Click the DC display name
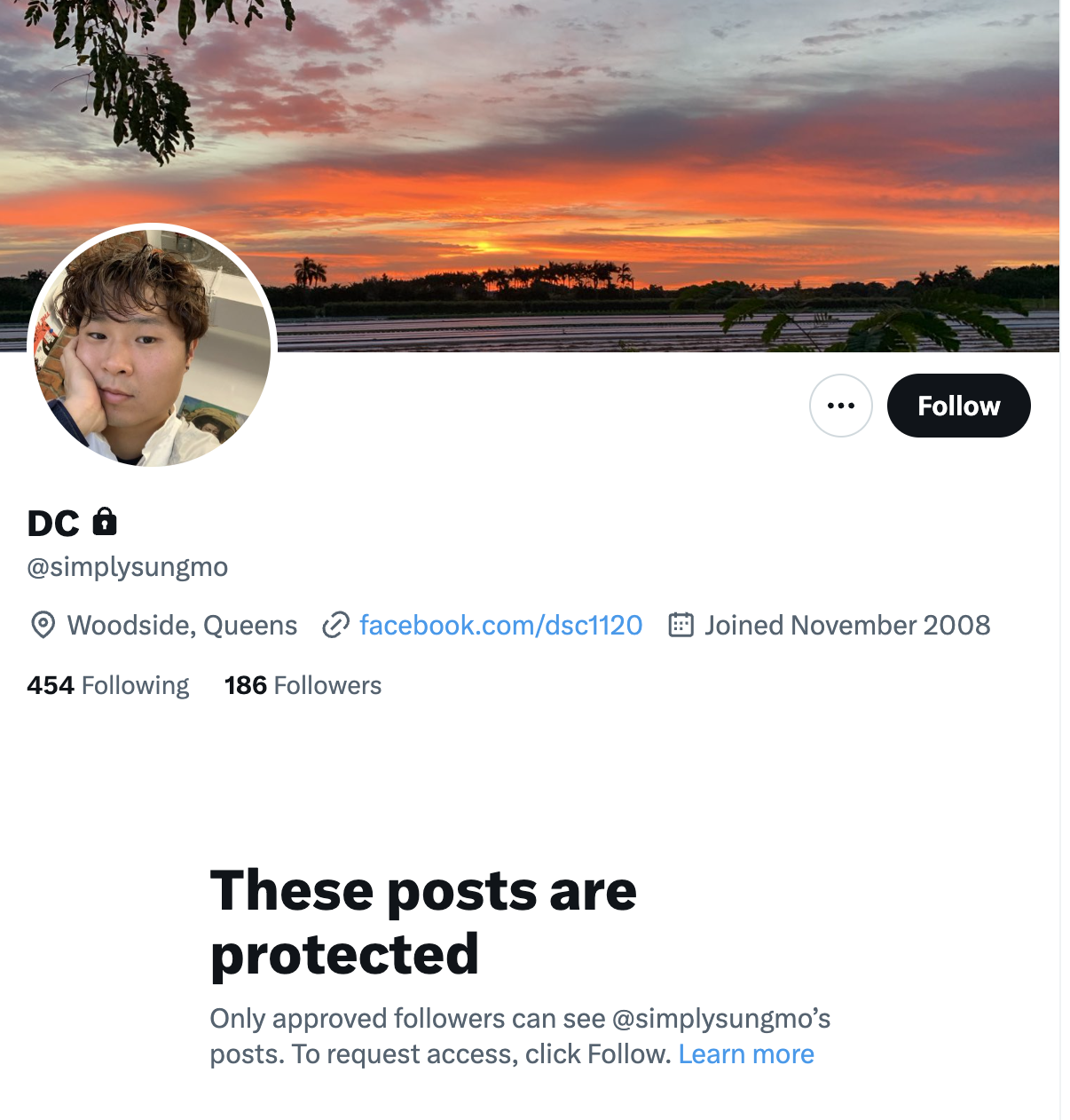 coord(53,524)
